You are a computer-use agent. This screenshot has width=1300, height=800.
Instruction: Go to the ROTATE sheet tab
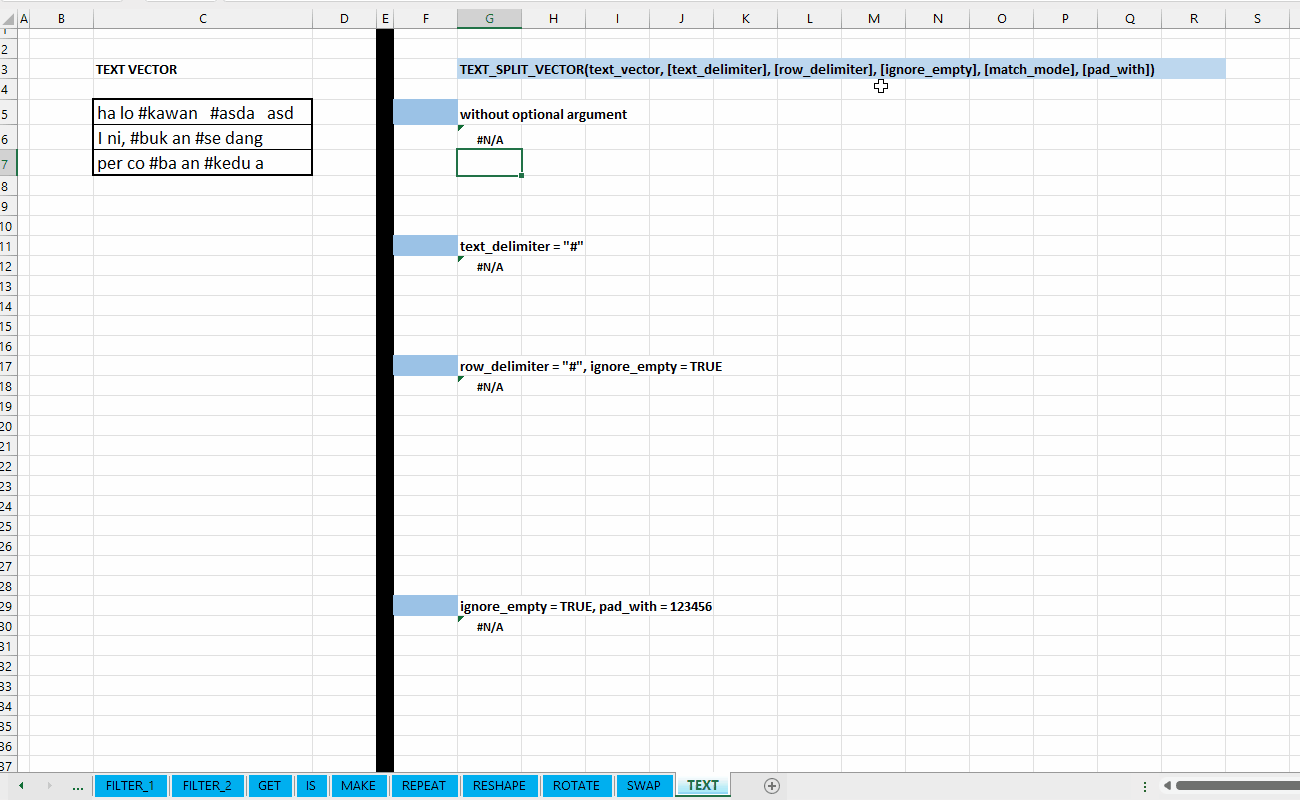576,786
